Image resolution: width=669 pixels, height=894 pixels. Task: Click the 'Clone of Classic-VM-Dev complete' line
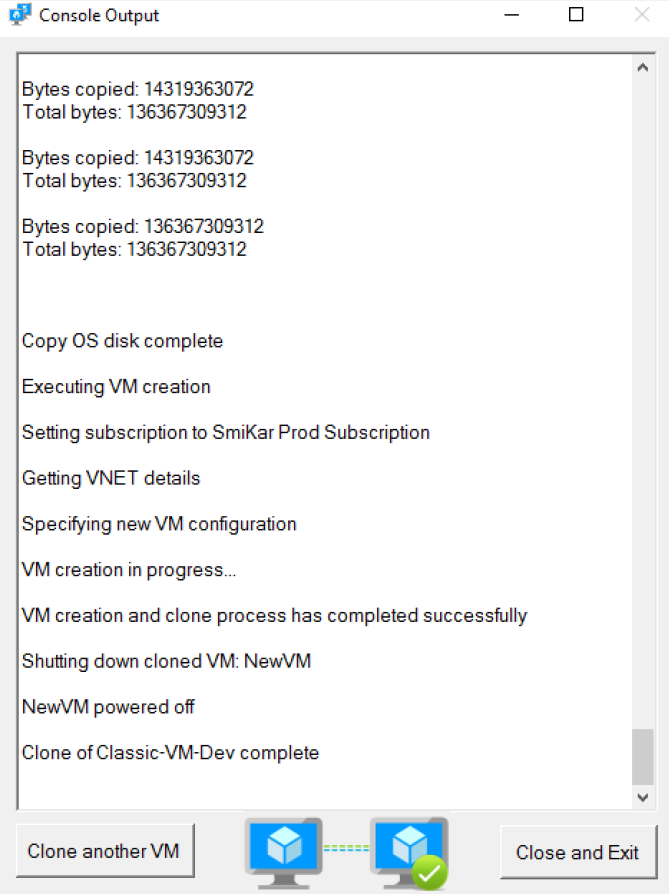pyautogui.click(x=170, y=753)
